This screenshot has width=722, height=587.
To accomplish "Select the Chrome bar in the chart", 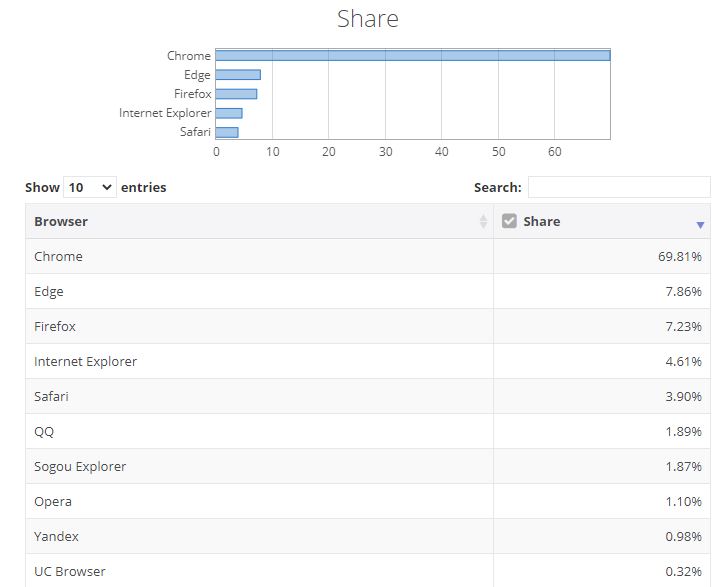I will (412, 55).
